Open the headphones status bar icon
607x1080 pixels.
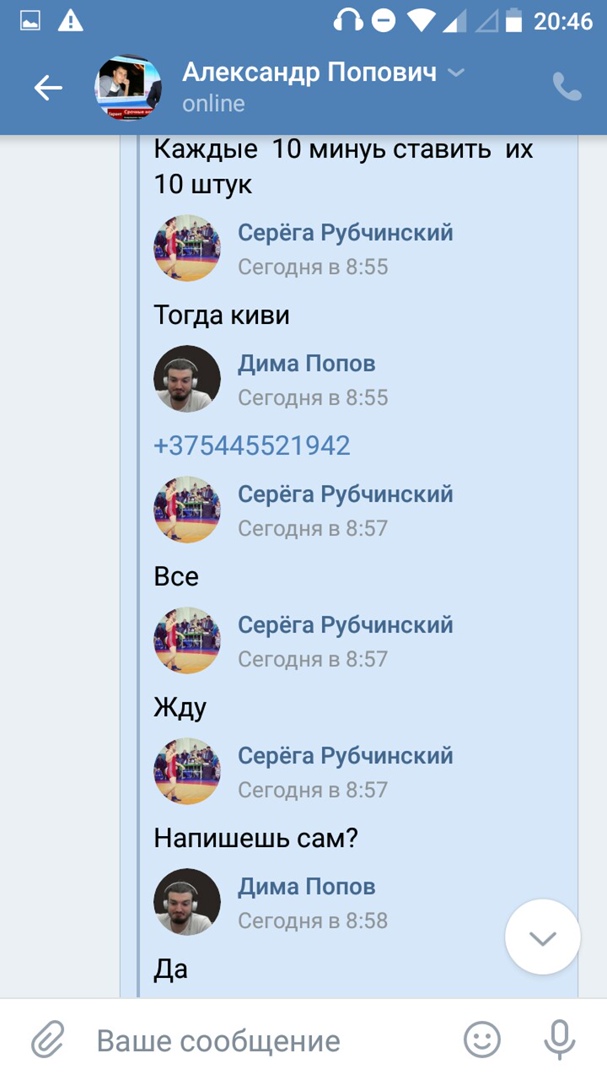[x=348, y=21]
